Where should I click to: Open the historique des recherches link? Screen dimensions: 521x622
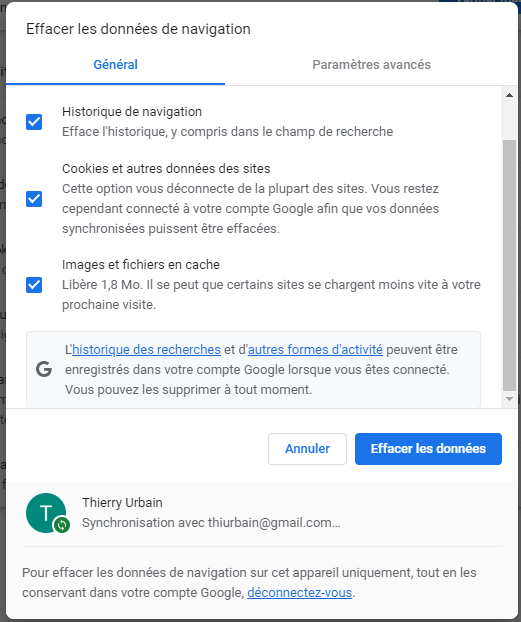tap(146, 349)
